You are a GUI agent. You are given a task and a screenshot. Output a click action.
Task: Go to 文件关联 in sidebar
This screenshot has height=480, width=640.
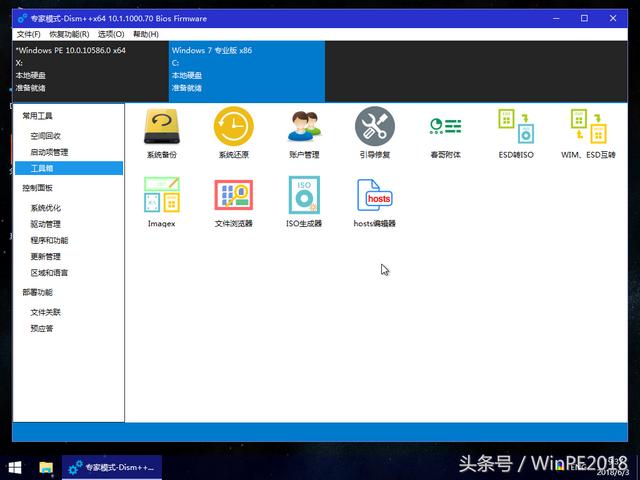(45, 312)
